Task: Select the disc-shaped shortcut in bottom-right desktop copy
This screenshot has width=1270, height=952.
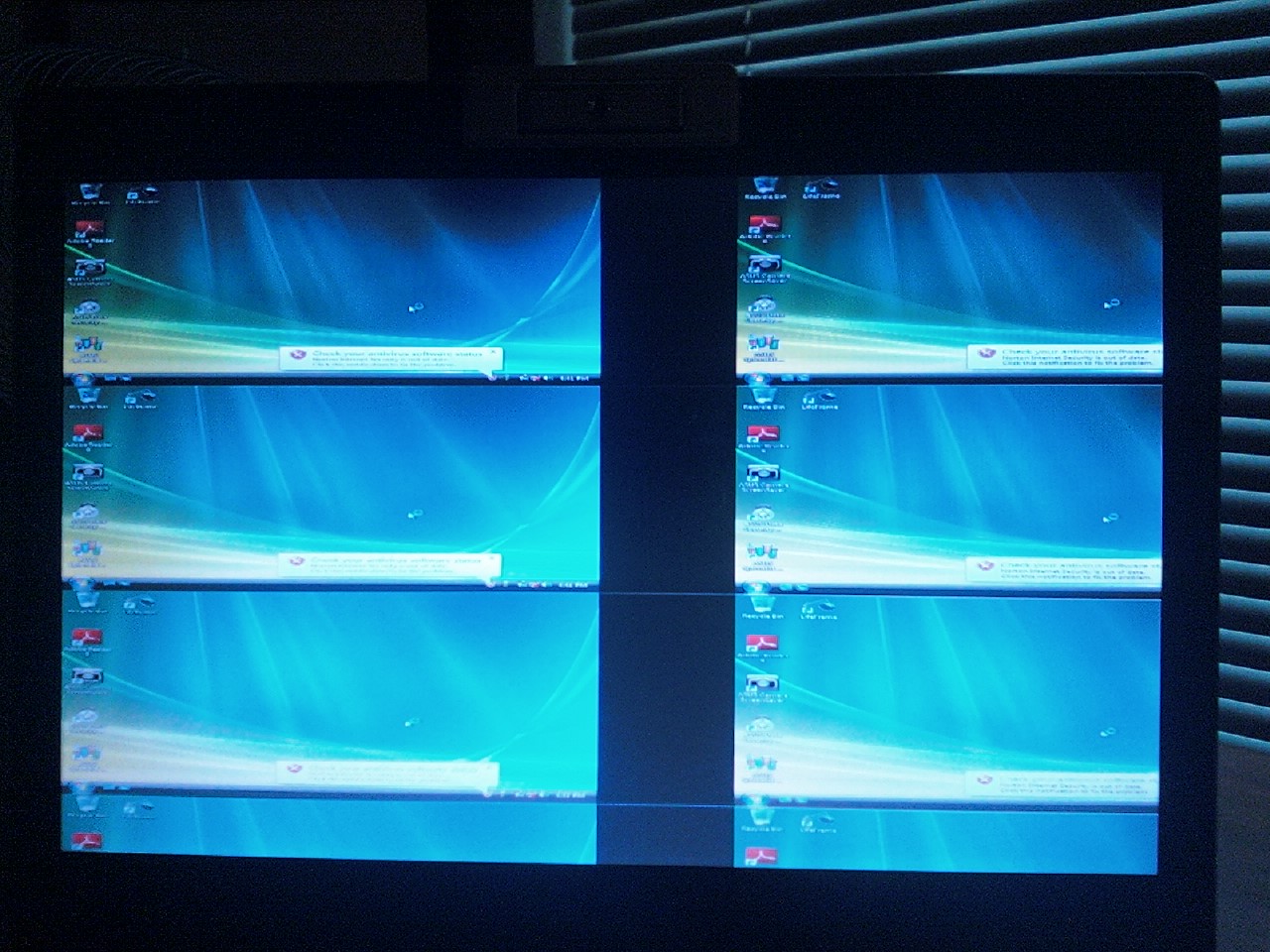Action: [x=764, y=730]
